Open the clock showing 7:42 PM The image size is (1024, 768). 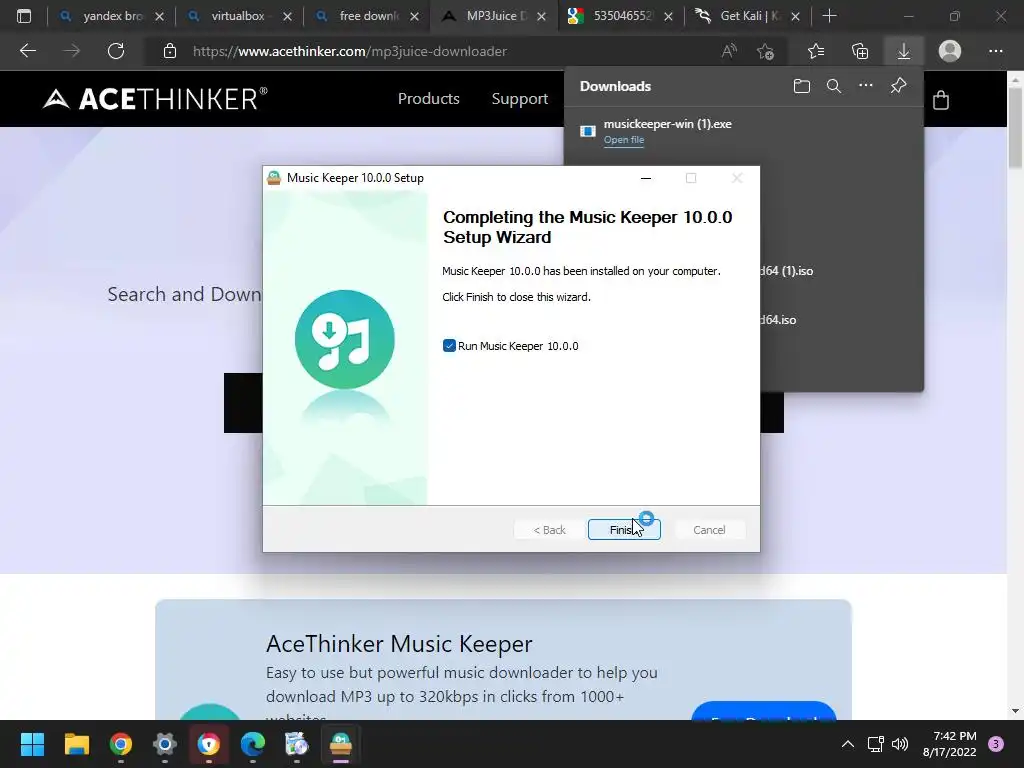click(950, 744)
